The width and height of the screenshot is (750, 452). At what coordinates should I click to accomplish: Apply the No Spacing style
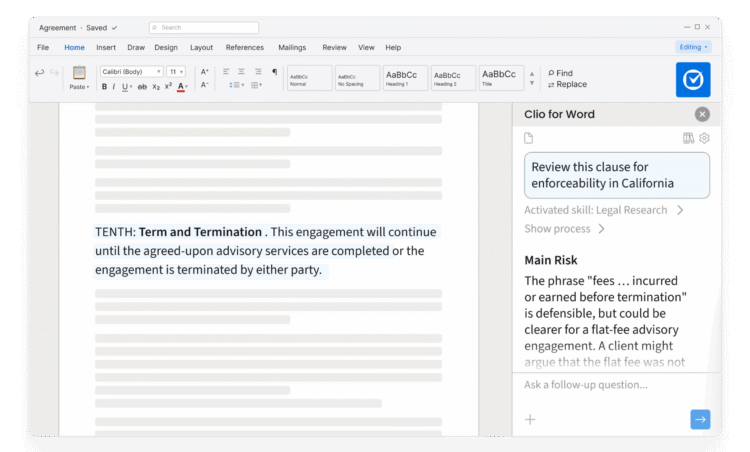(357, 78)
